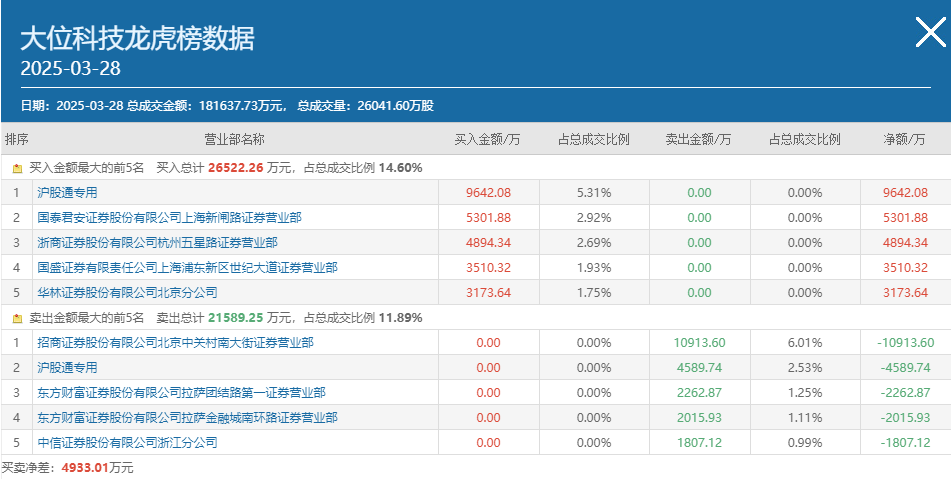
Task: Select the sell amount 10913.60 in the 卖出金额 column
Action: (699, 343)
